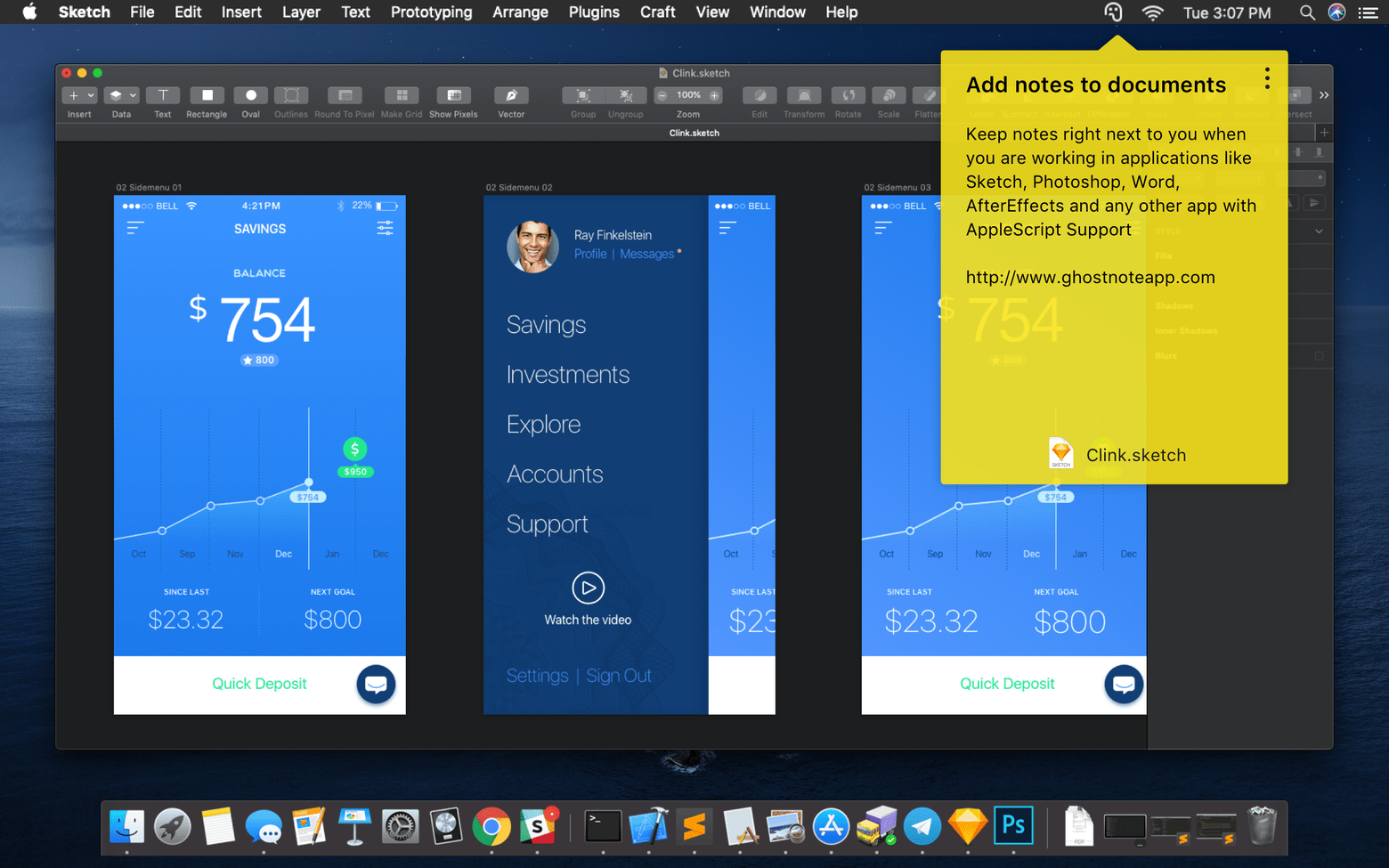Click chat bubble button on Sidemenu 03 artboard
The image size is (1389, 868).
pyautogui.click(x=1124, y=685)
